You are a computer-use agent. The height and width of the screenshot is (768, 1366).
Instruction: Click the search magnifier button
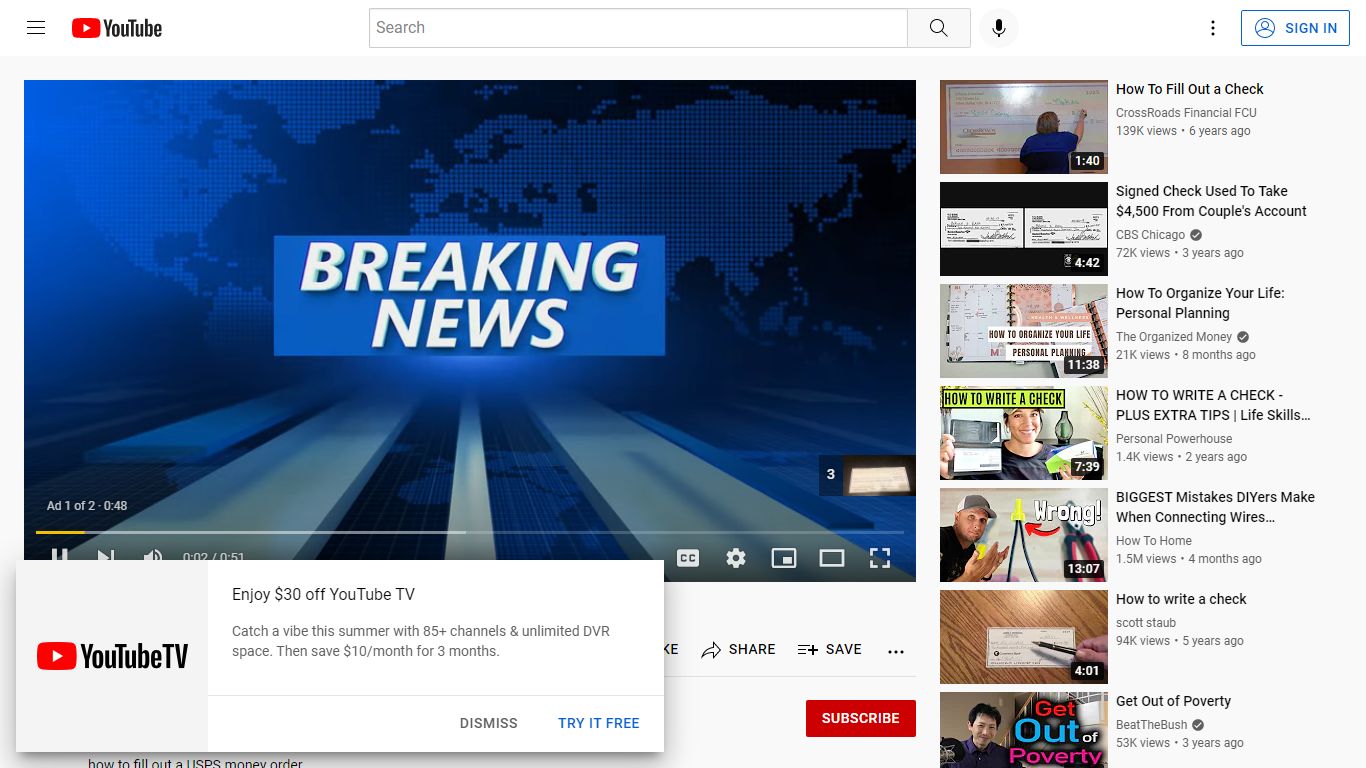[x=938, y=28]
